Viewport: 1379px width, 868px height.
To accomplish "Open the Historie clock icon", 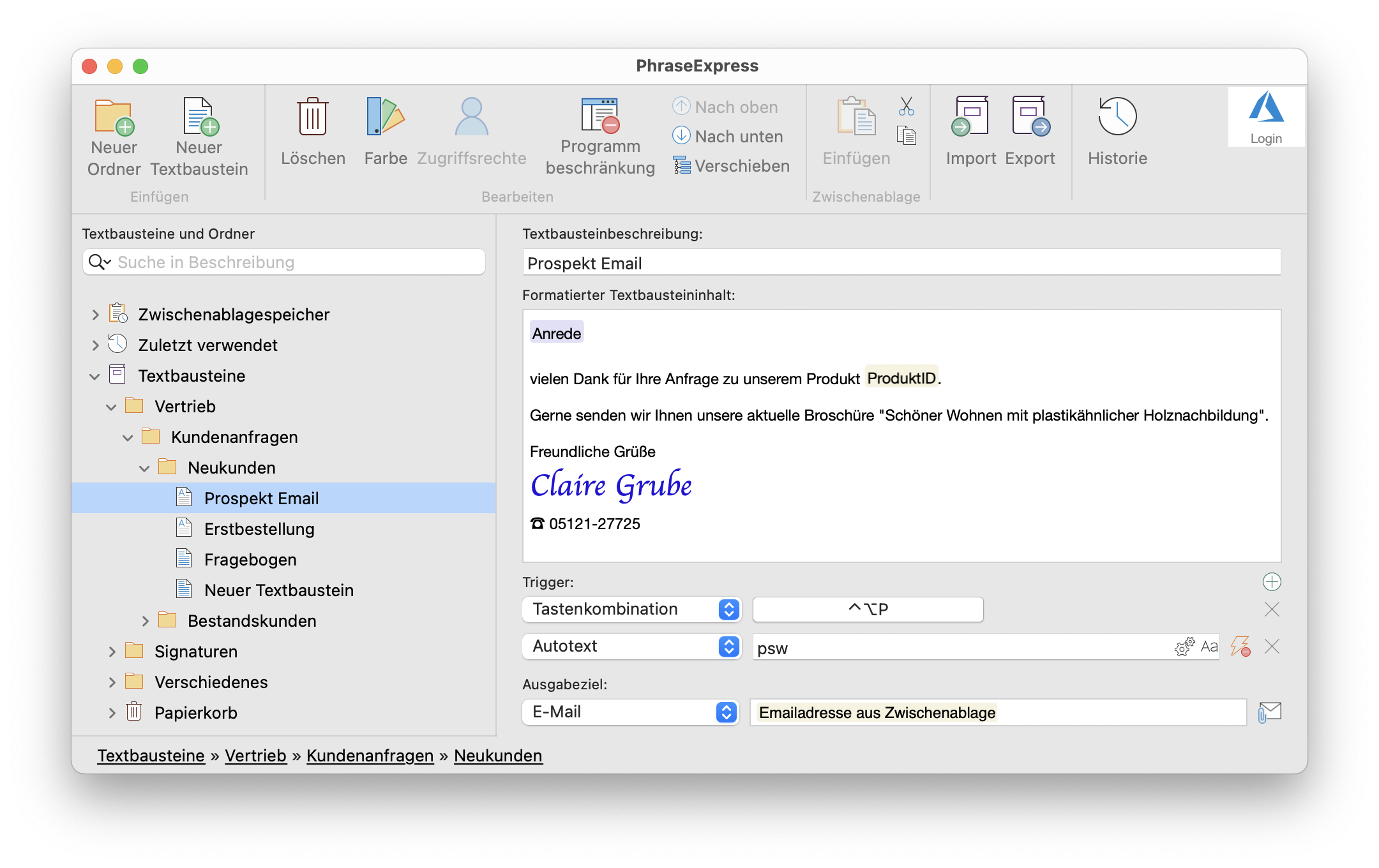I will click(x=1117, y=117).
